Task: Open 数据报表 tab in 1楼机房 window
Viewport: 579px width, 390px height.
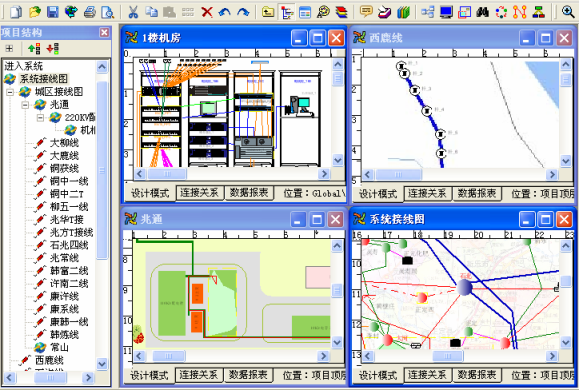Action: pos(249,192)
